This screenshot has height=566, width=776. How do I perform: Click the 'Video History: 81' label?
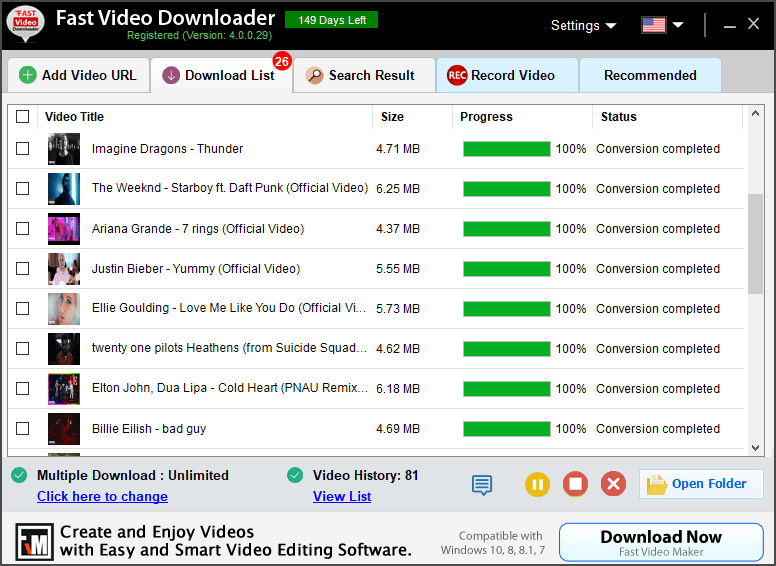click(x=366, y=475)
